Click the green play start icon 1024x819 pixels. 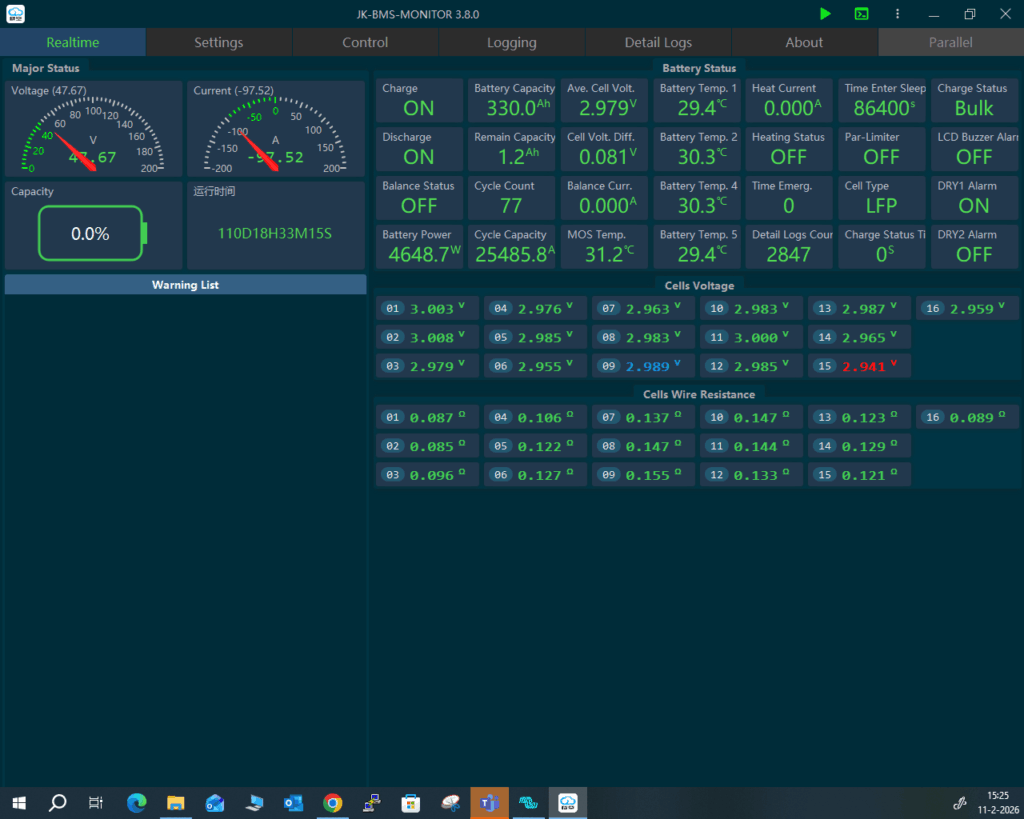(825, 14)
